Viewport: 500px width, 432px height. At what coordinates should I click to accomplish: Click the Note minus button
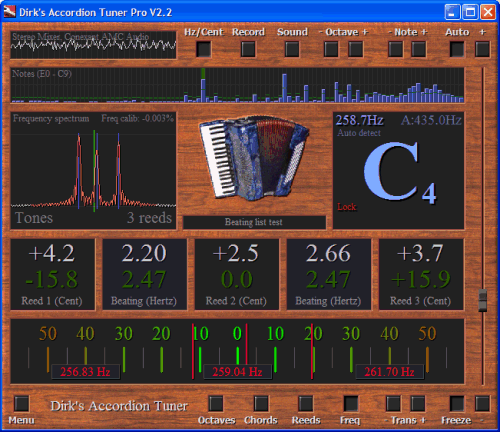pos(395,49)
